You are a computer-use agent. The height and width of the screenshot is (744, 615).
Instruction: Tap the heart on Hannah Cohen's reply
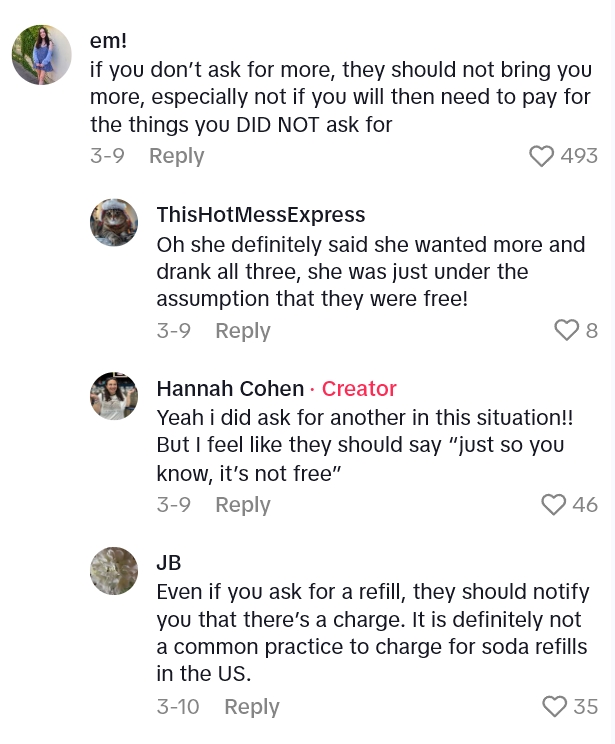click(x=554, y=504)
